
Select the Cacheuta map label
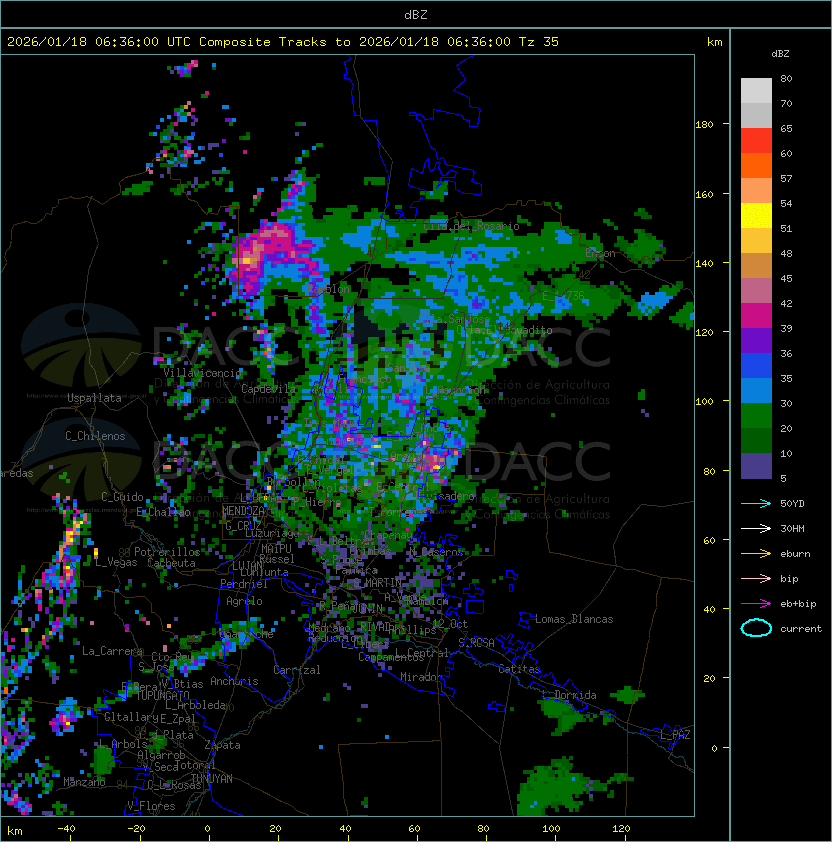[x=171, y=563]
